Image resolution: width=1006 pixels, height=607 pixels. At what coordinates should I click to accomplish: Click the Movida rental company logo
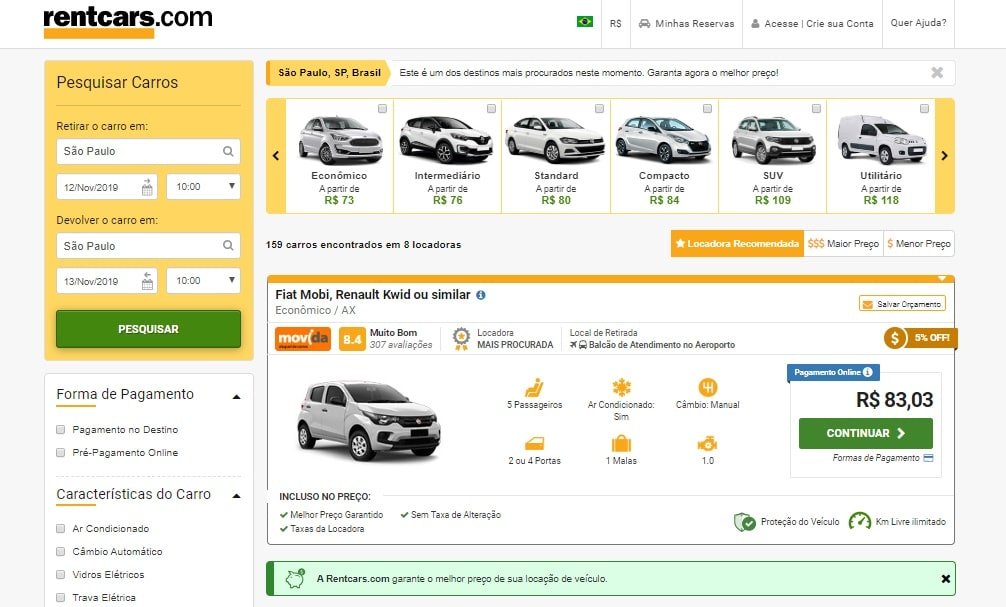point(303,339)
